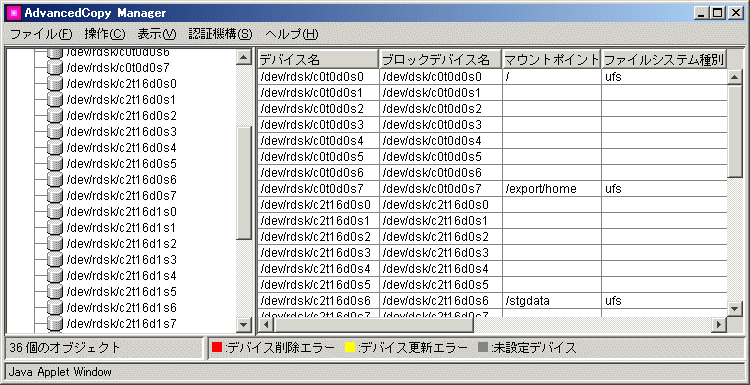The image size is (750, 385).
Task: Click disk icon for /dev/rdsk/c2t16d1s3 in tree
Action: [x=55, y=260]
